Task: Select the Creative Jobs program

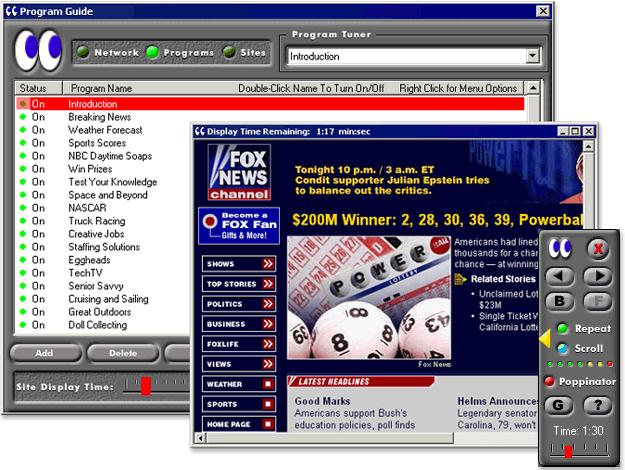Action: click(x=96, y=234)
